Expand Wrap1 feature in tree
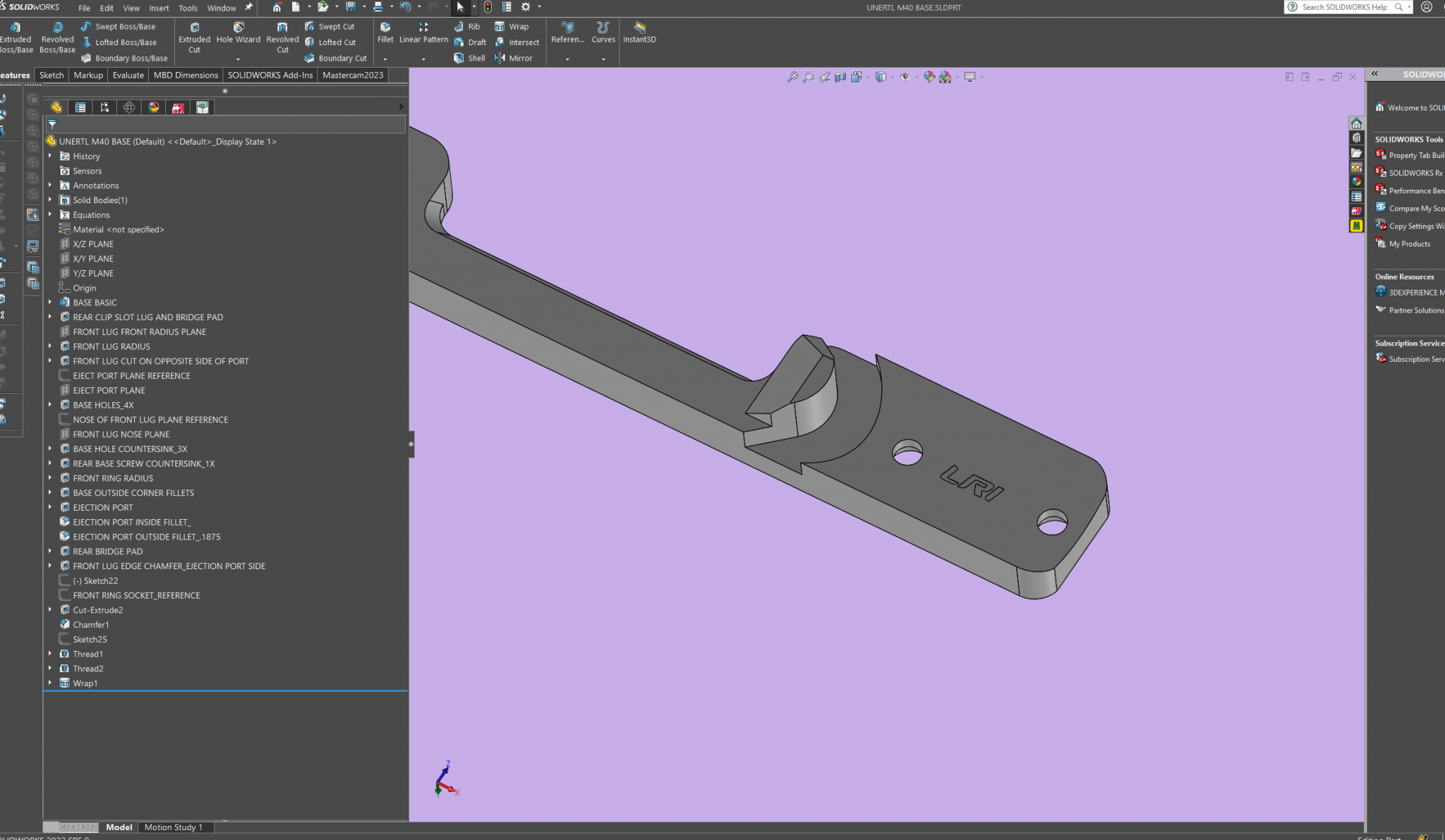The width and height of the screenshot is (1445, 840). (50, 683)
